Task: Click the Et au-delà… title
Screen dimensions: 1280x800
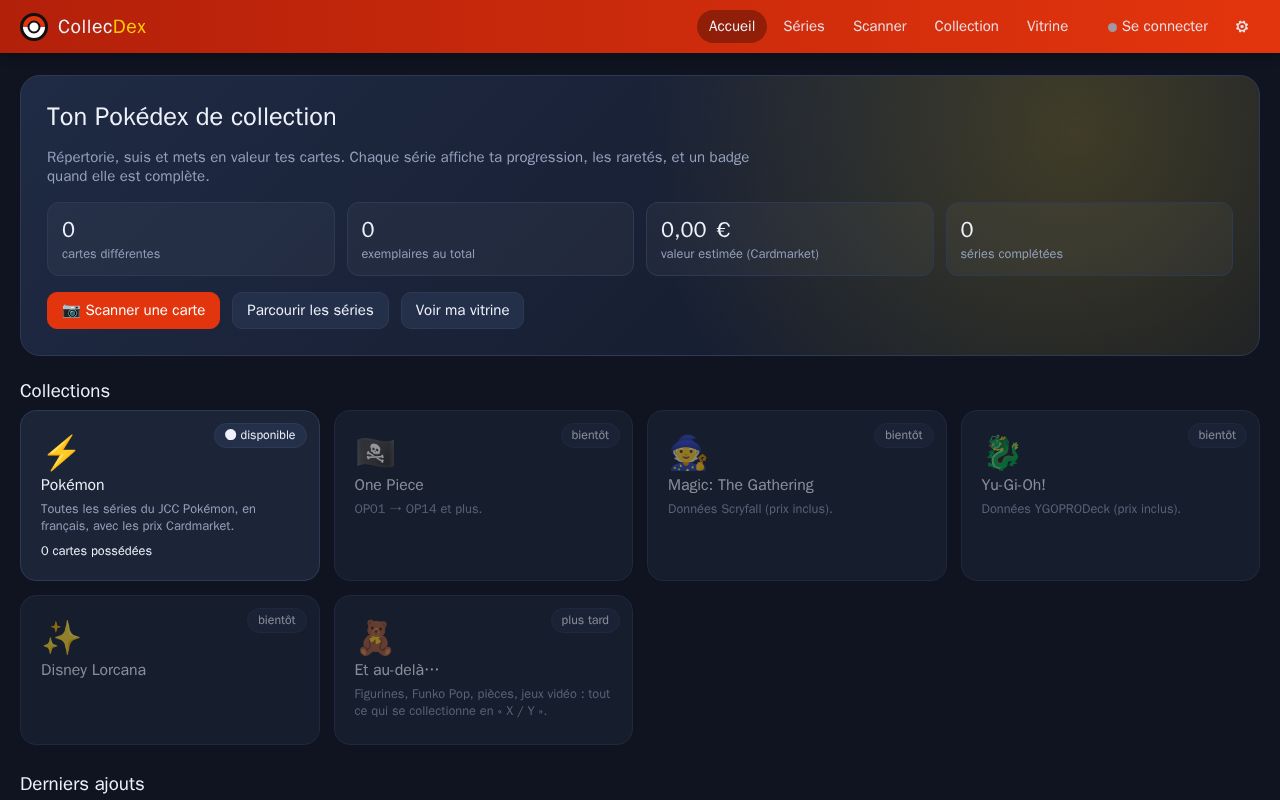Action: click(397, 670)
